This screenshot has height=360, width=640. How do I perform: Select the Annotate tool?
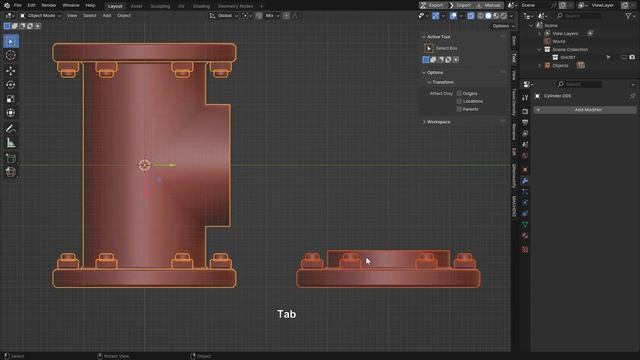11,129
